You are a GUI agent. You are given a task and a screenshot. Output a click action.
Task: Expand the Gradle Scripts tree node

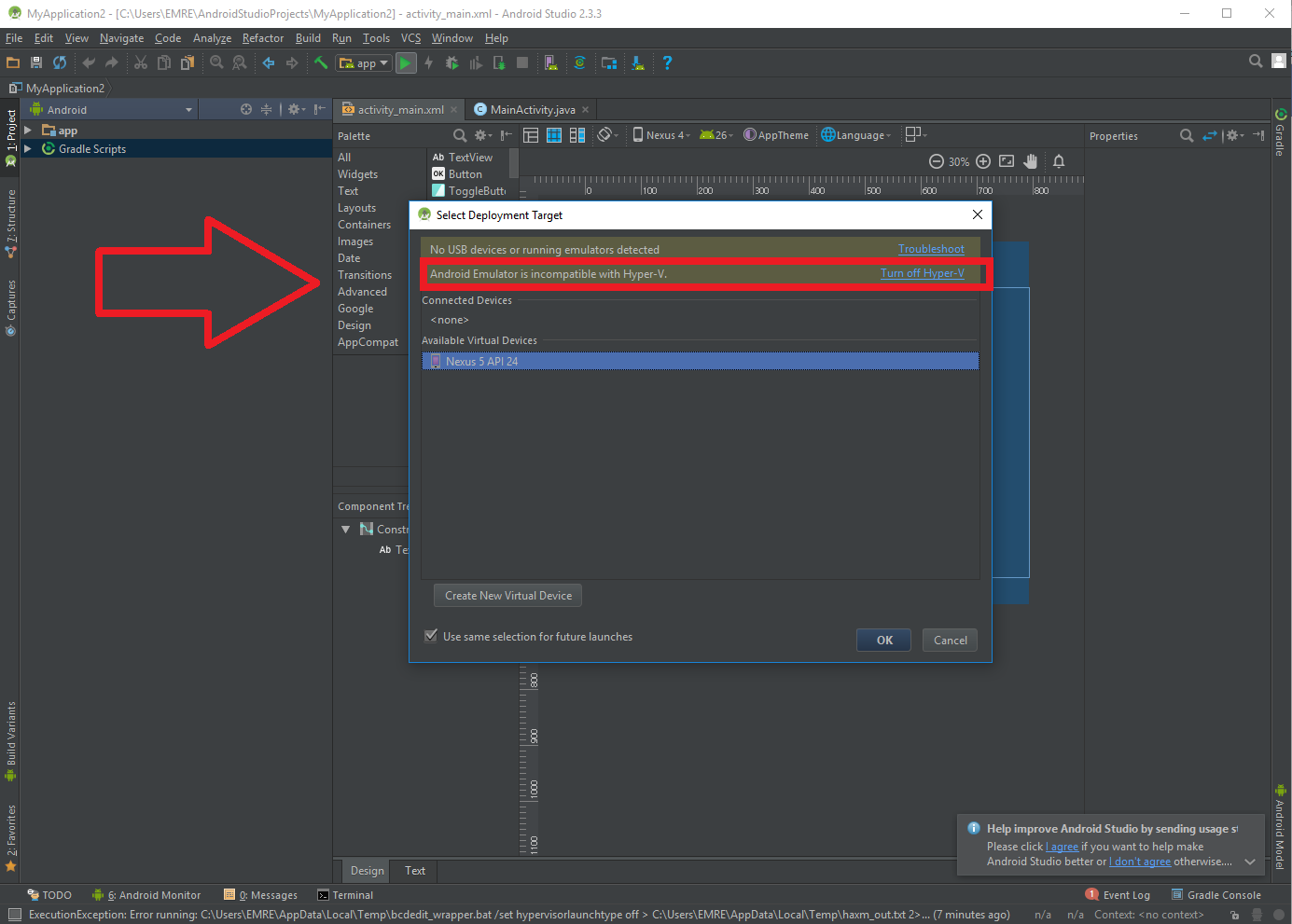point(28,148)
